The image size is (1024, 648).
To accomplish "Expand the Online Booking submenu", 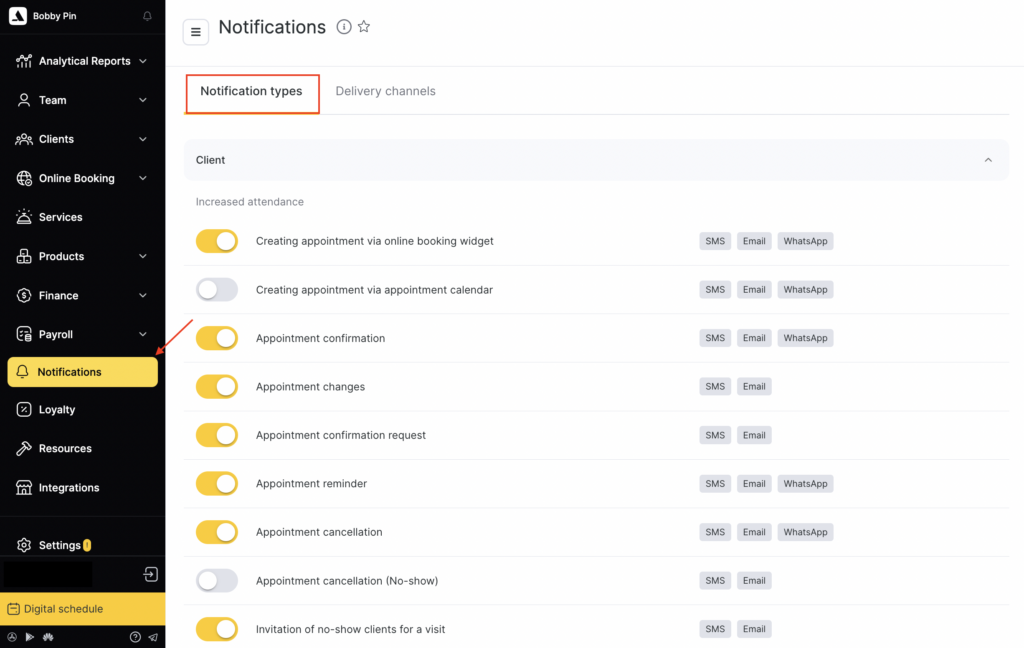I will click(x=143, y=178).
